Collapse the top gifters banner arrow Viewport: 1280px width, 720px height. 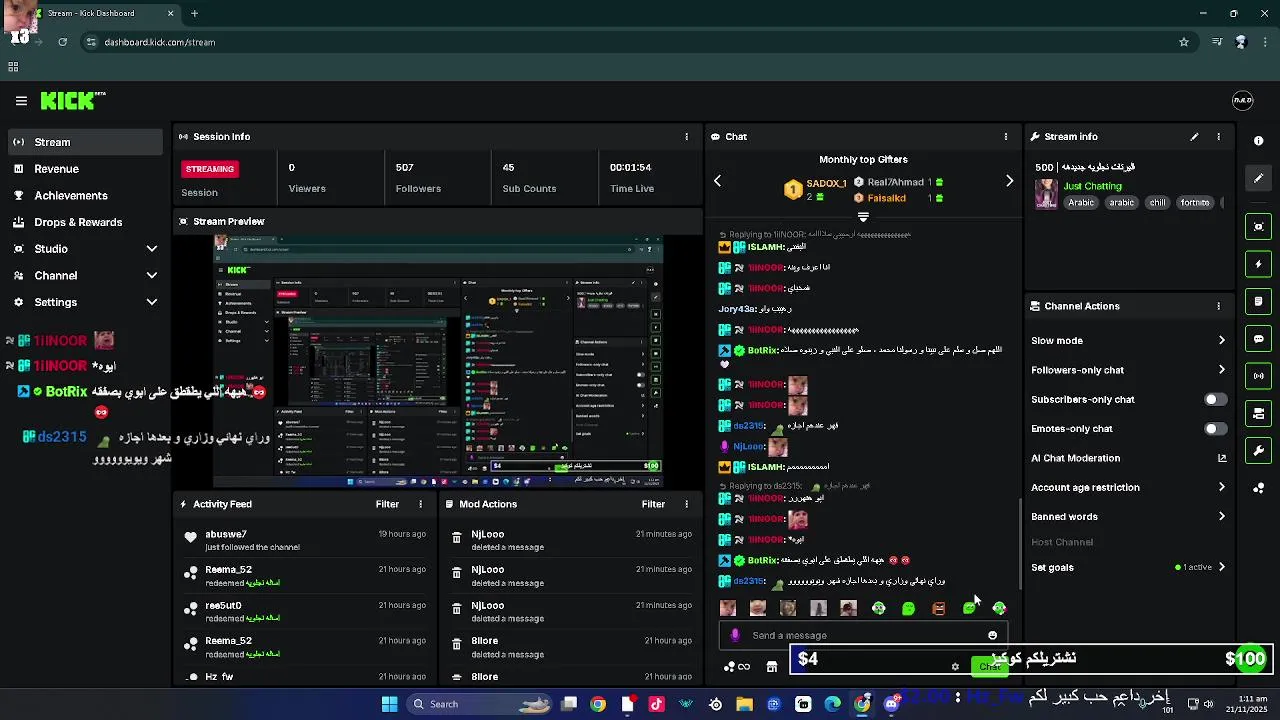click(863, 217)
